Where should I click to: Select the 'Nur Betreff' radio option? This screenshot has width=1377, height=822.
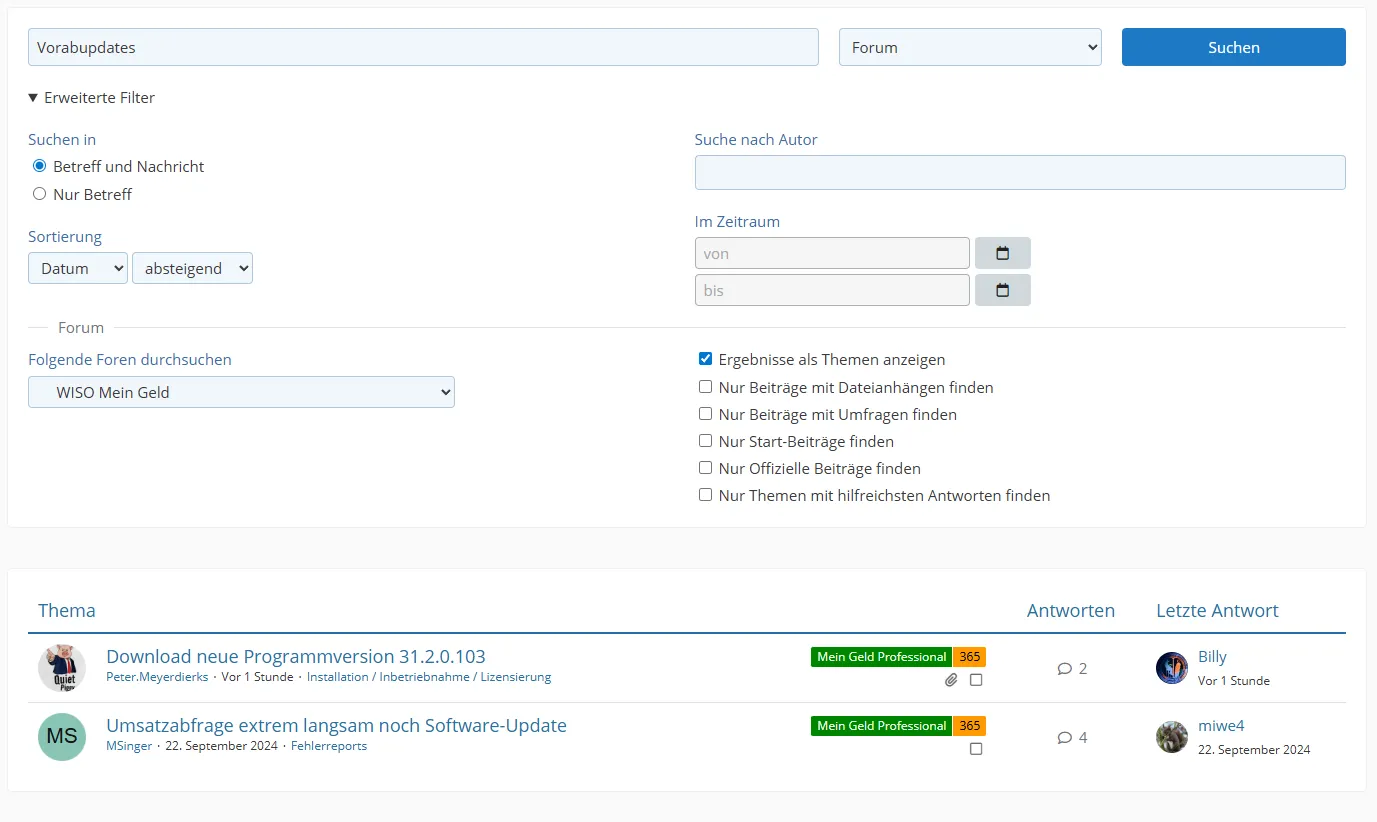pyautogui.click(x=40, y=194)
